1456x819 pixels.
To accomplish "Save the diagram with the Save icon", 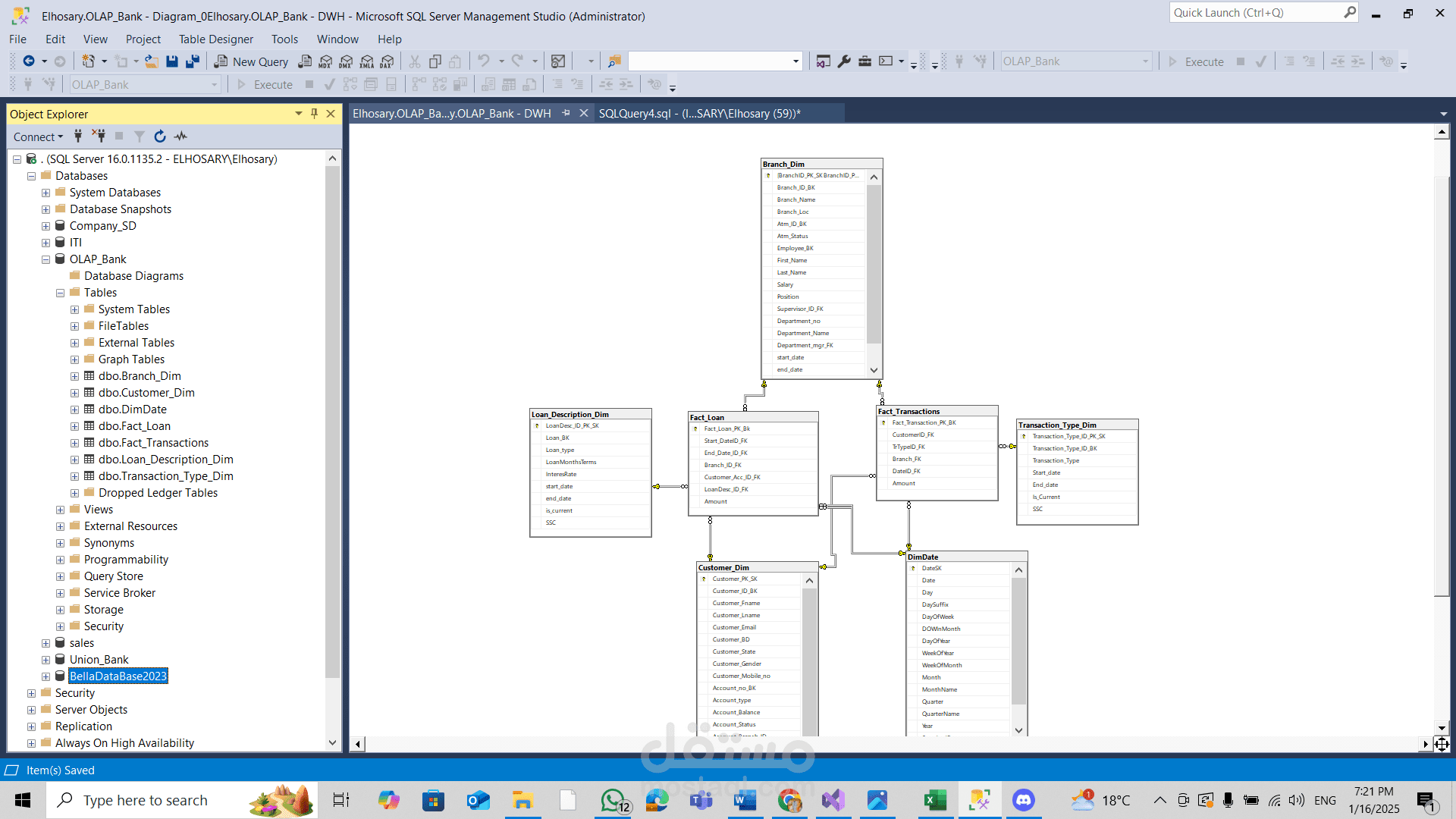I will click(172, 61).
